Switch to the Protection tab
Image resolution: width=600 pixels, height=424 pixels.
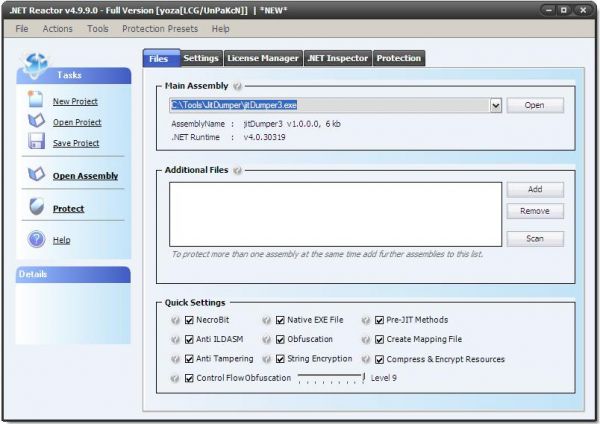[x=399, y=58]
